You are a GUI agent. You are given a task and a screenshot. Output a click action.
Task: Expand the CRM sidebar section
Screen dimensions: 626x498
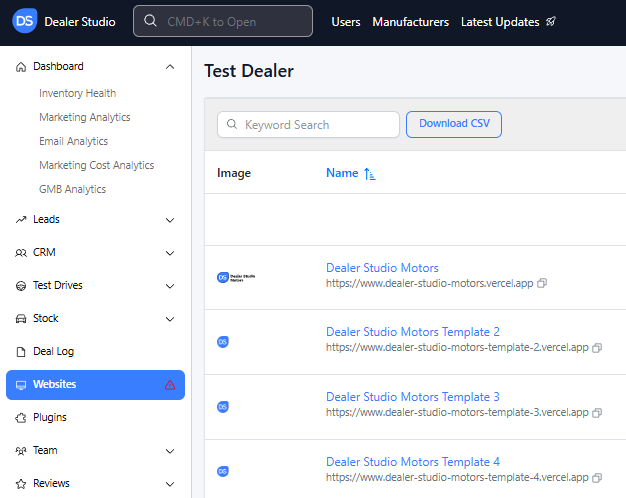[x=170, y=253]
